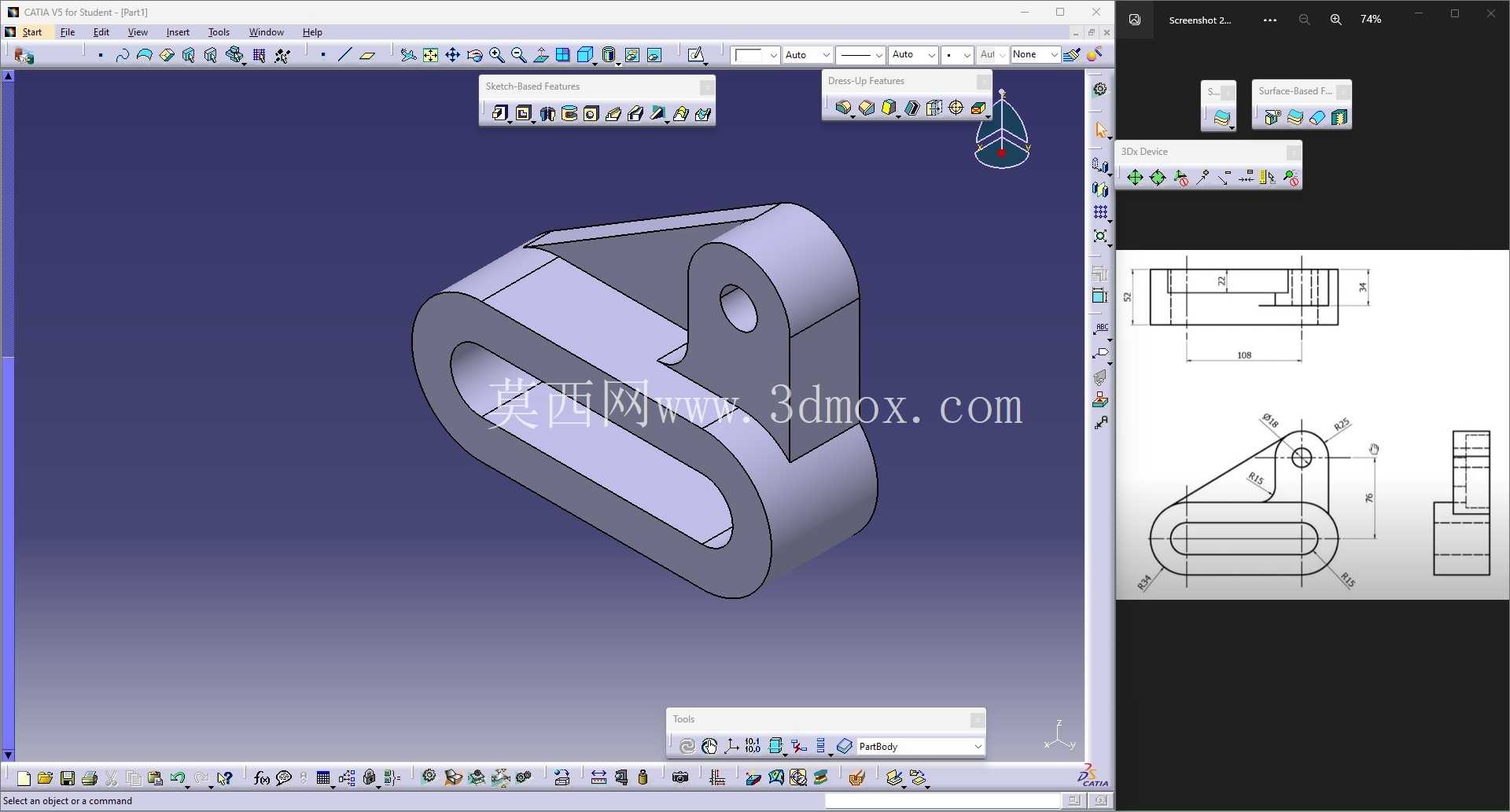Click the command input field in status bar

tap(942, 800)
